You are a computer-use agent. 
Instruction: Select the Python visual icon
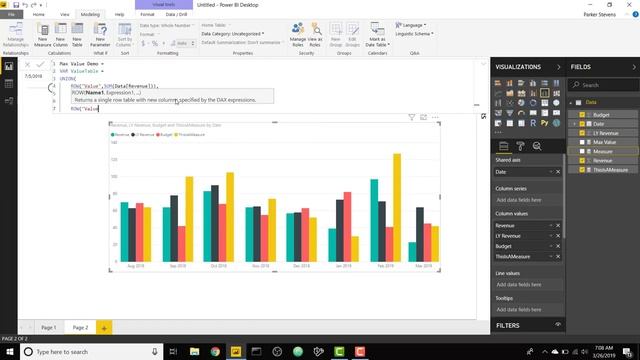pyautogui.click(x=544, y=123)
